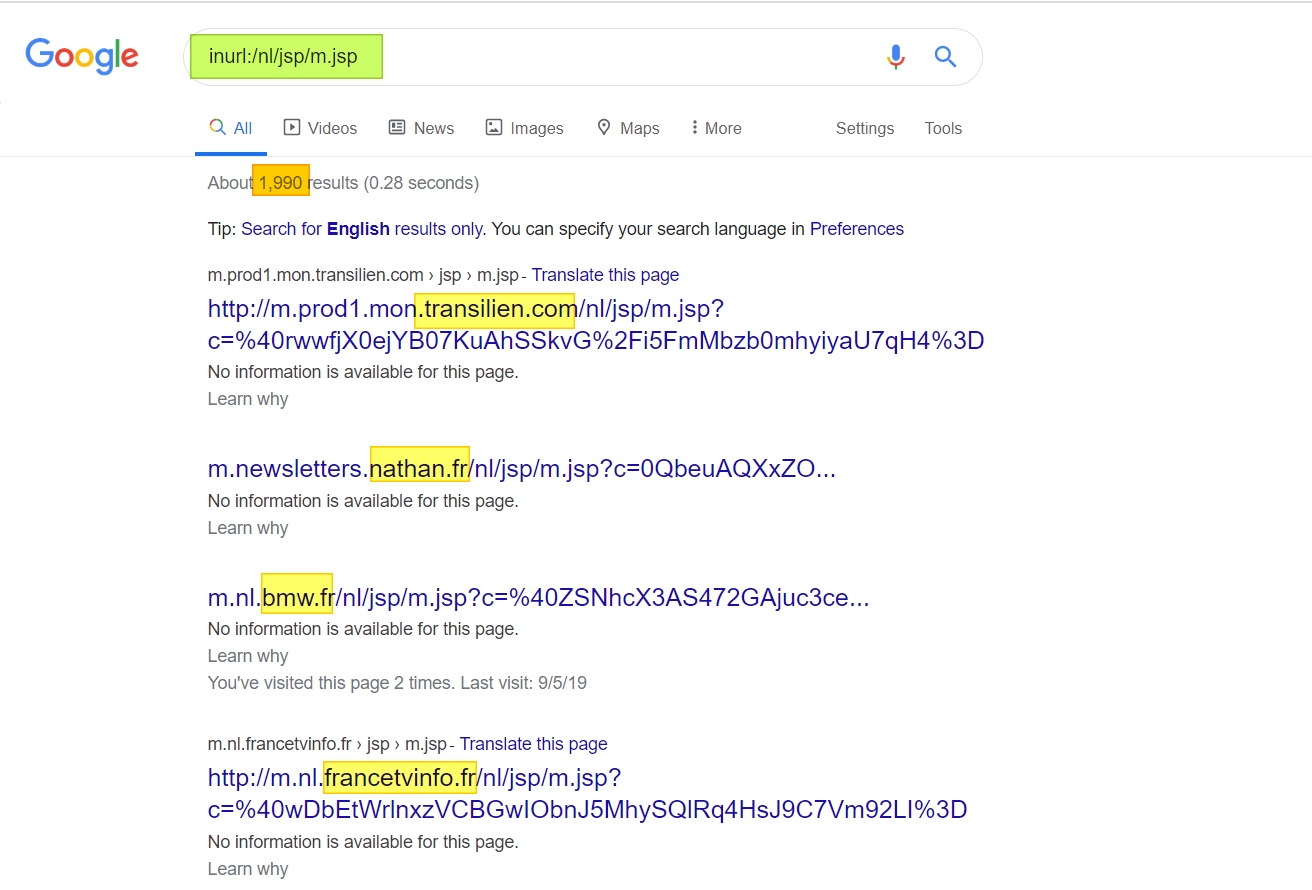Open the Settings menu
The width and height of the screenshot is (1312, 890).
click(865, 128)
